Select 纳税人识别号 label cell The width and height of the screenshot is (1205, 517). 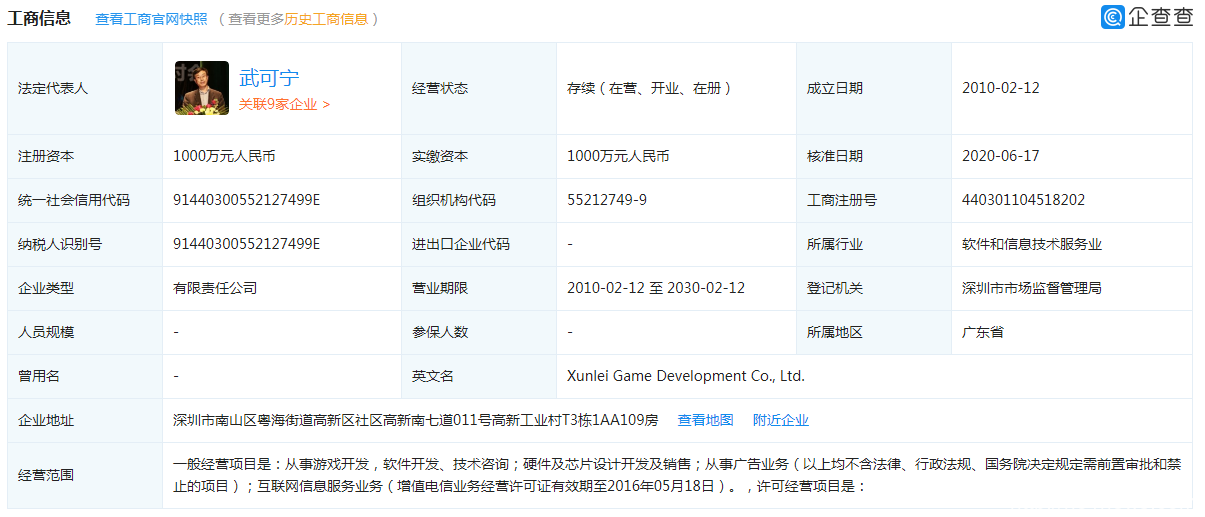[x=85, y=244]
